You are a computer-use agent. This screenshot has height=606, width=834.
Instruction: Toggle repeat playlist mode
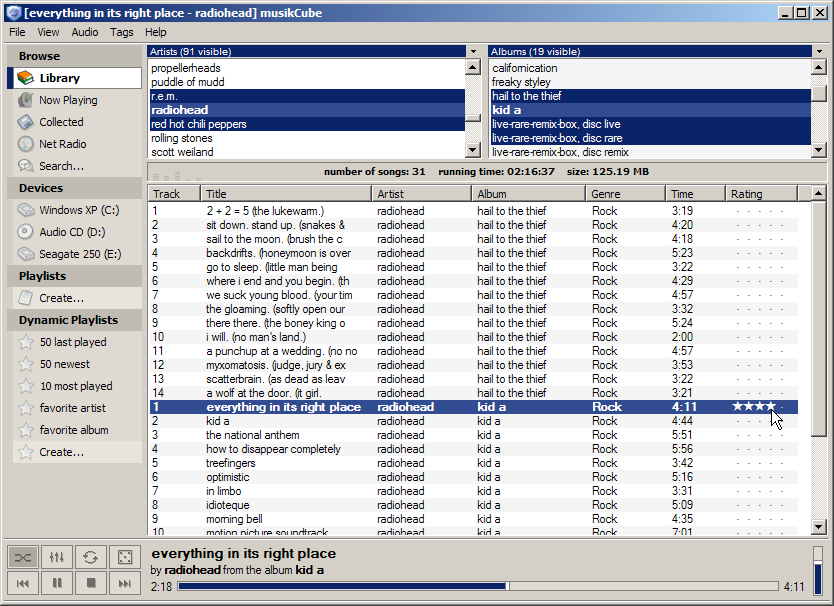click(x=91, y=557)
